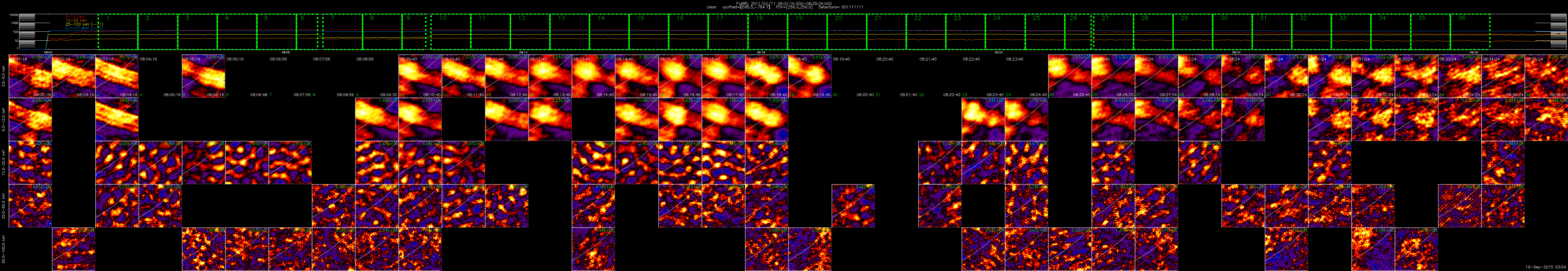Open the 3-6 keV image starting 08:03:16
The height and width of the screenshot is (271, 1568).
click(117, 76)
